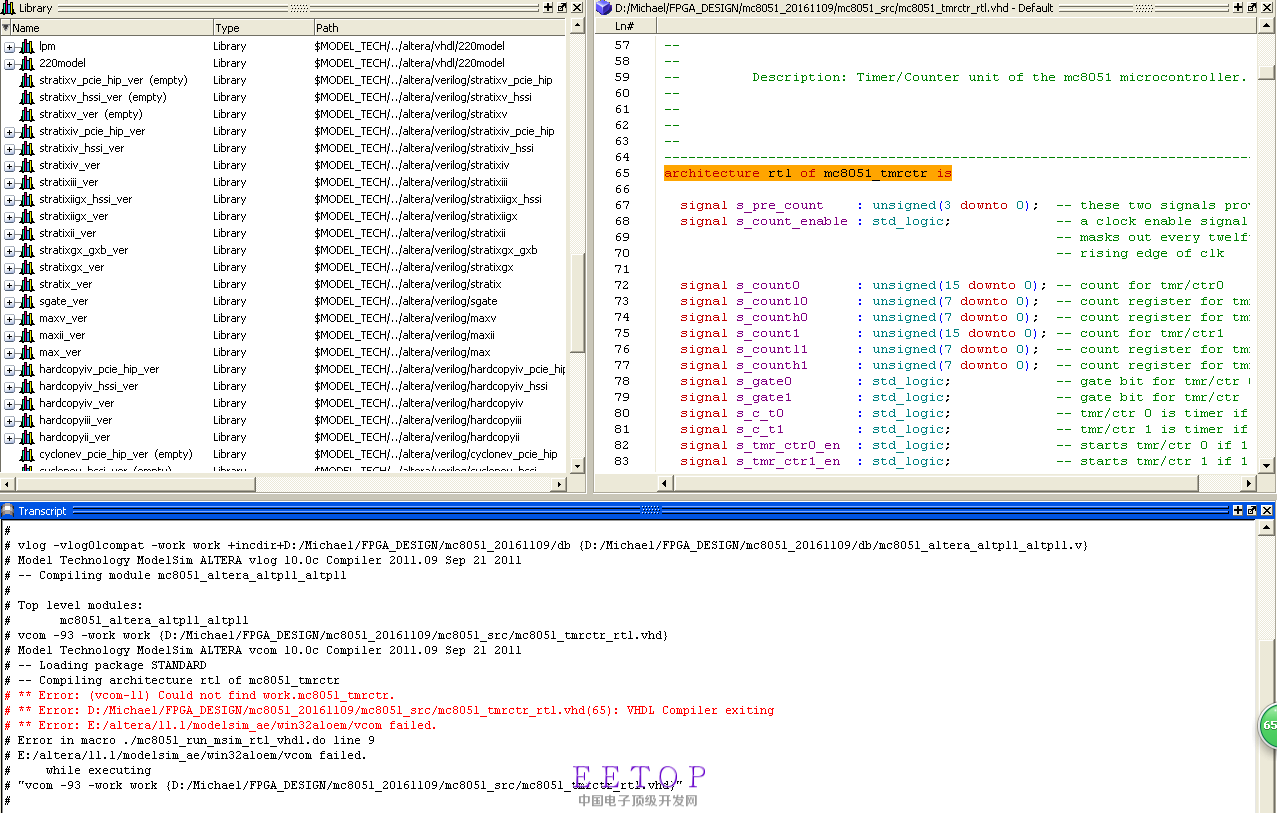Zoom the Transcript panel with plus icon
This screenshot has height=813, width=1277.
pos(1239,510)
